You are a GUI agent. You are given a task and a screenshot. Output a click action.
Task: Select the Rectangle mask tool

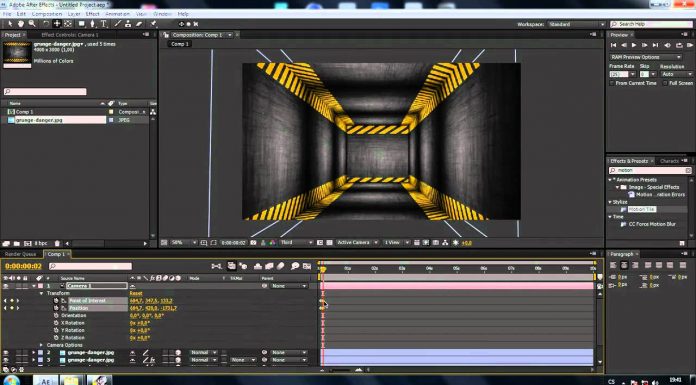tap(82, 24)
